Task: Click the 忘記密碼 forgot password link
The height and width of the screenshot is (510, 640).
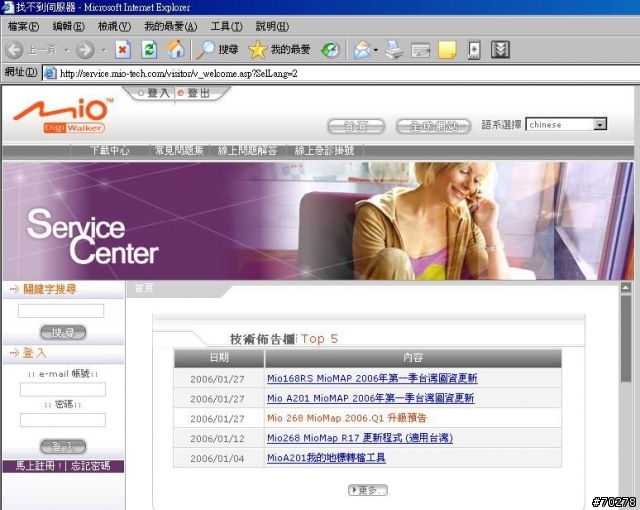Action: [90, 466]
